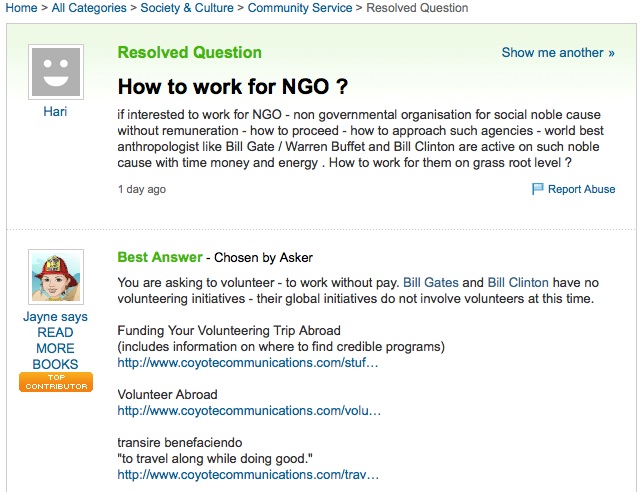Viewport: 641px width, 492px height.
Task: Open Society & Culture category
Action: point(187,8)
